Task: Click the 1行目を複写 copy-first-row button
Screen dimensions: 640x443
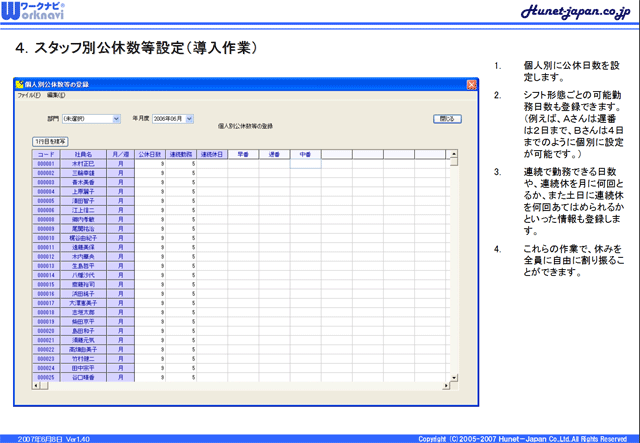Action: click(52, 142)
